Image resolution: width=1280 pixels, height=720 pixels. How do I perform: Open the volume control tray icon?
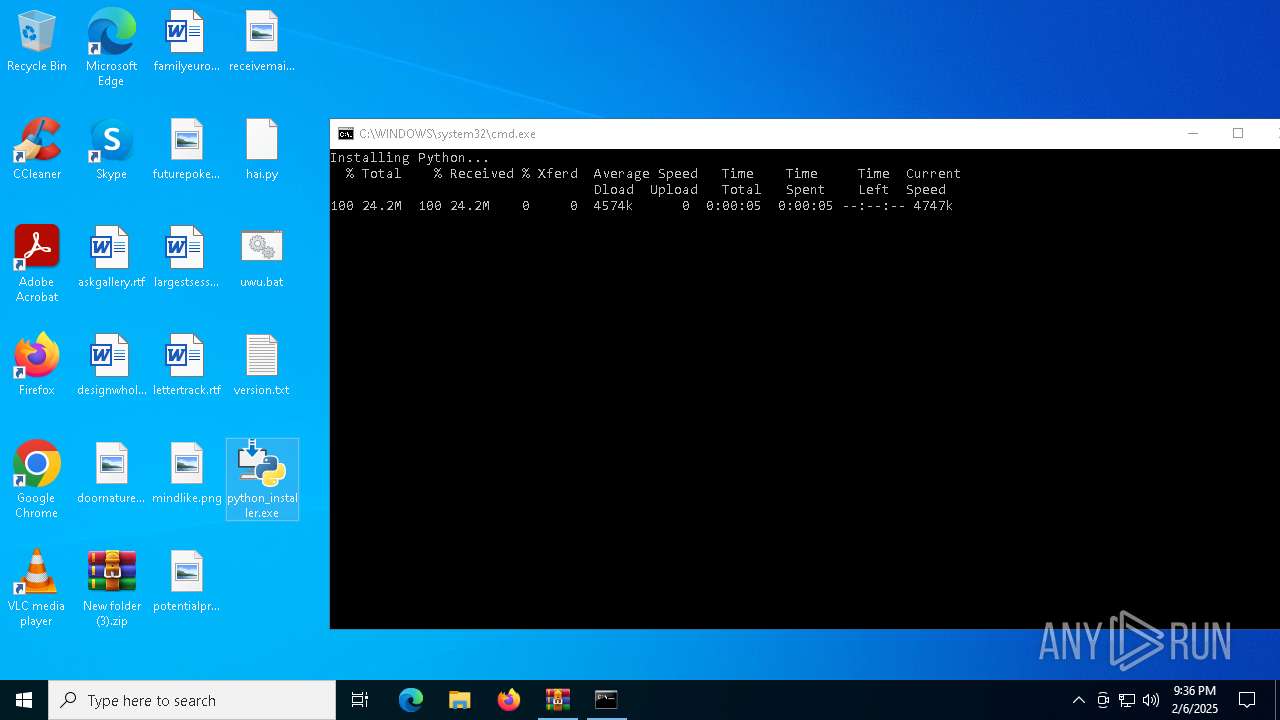(x=1151, y=700)
